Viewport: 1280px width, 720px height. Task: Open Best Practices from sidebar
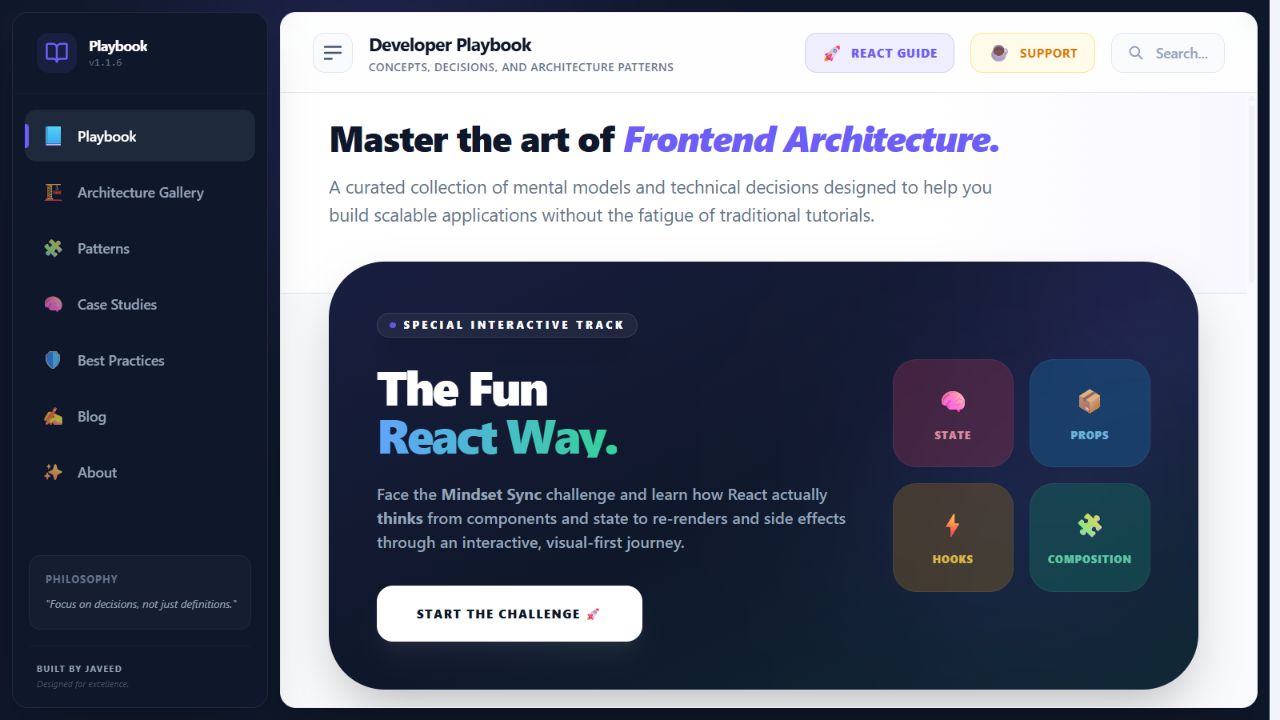pos(140,360)
